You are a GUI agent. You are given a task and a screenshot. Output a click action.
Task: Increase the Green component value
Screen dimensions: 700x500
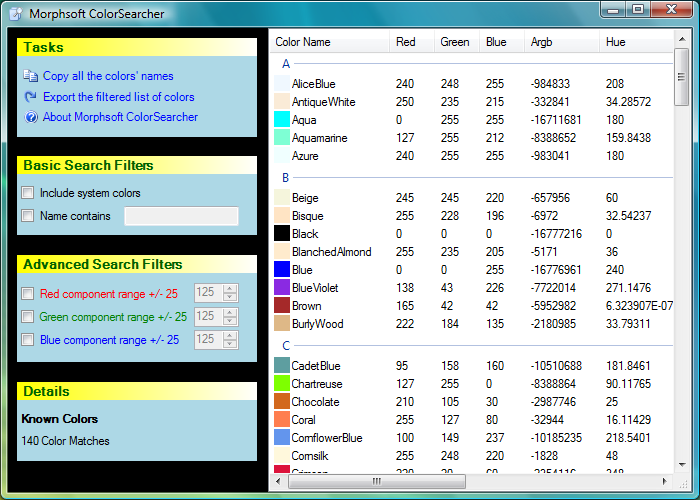[x=230, y=312]
